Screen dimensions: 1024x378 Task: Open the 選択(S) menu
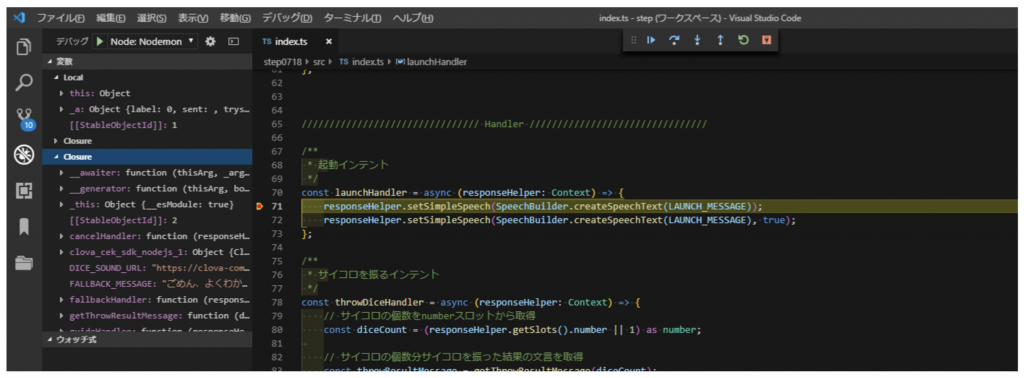click(151, 18)
